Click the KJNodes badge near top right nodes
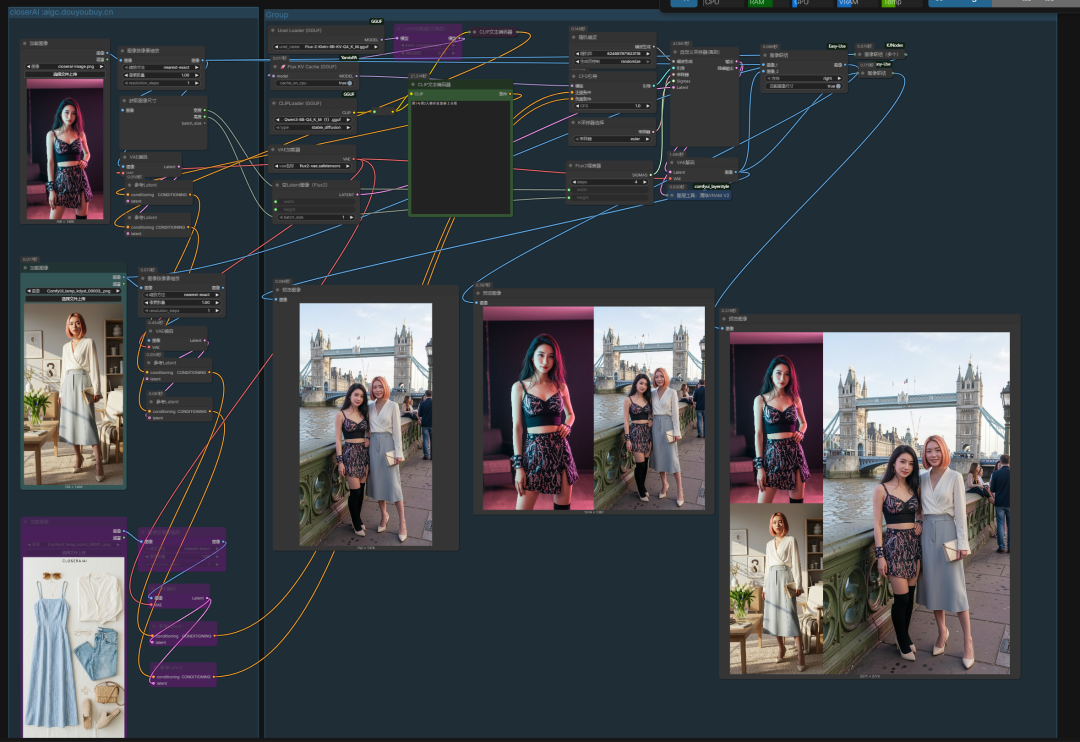This screenshot has height=742, width=1080. tap(894, 45)
